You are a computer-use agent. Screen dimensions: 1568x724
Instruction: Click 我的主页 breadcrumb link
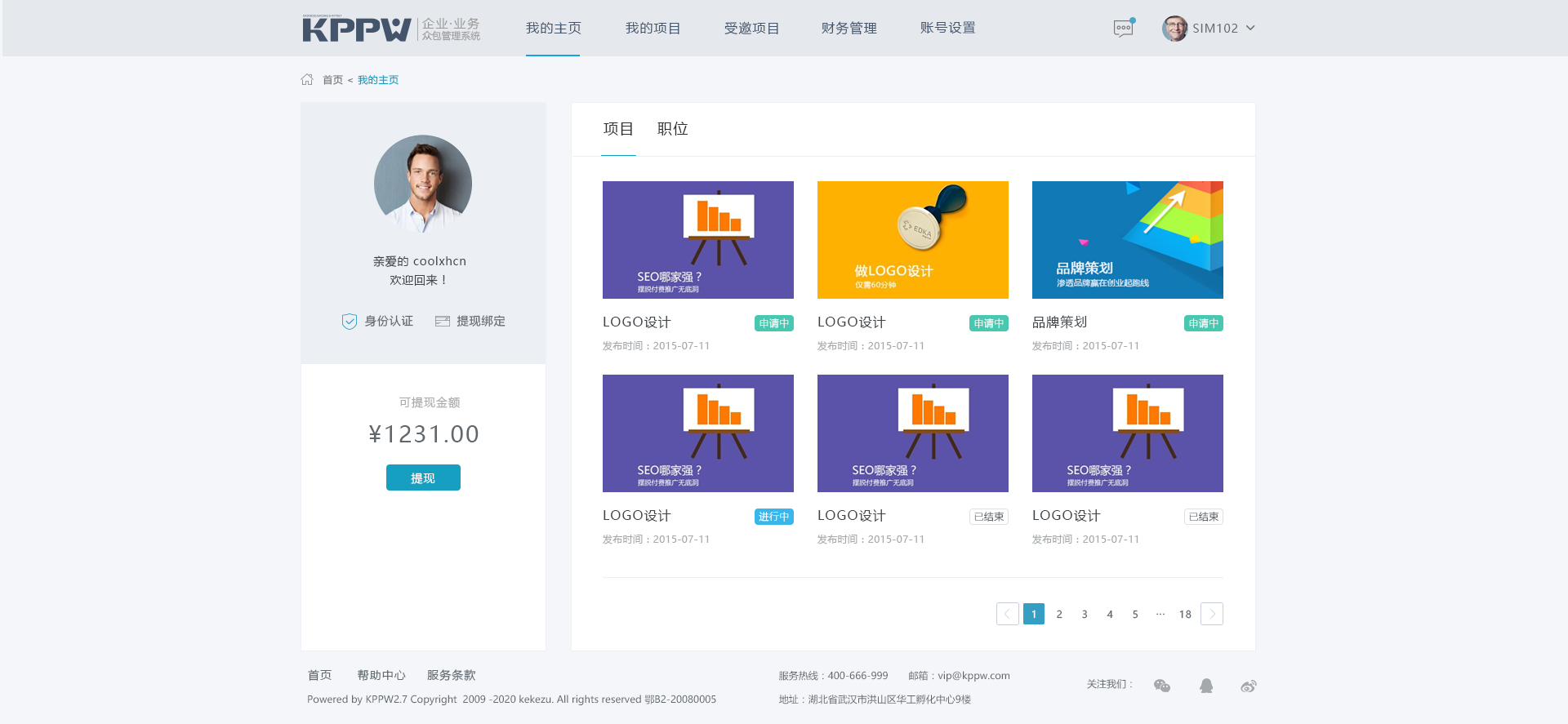[x=378, y=80]
